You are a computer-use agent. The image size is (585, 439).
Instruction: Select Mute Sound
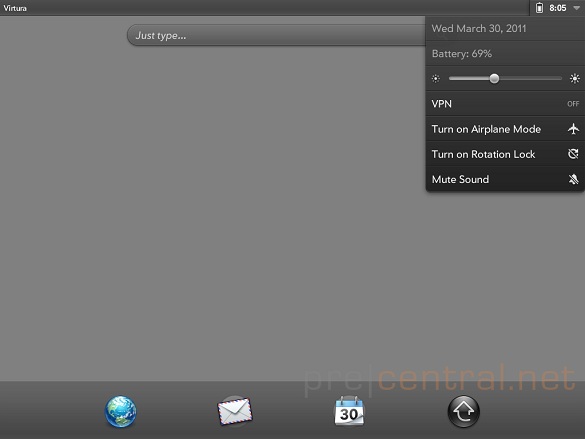point(505,179)
